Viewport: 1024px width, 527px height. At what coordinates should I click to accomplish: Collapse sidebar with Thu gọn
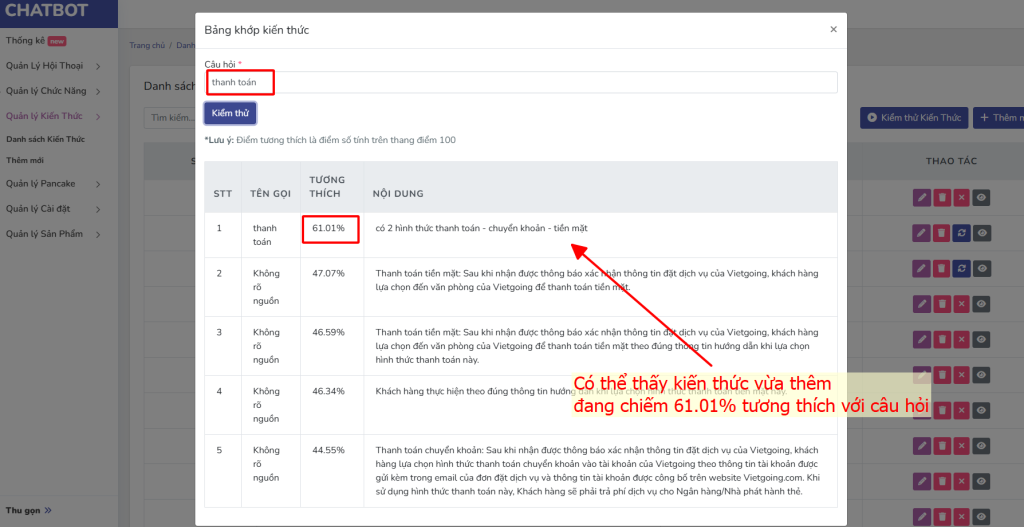28,510
